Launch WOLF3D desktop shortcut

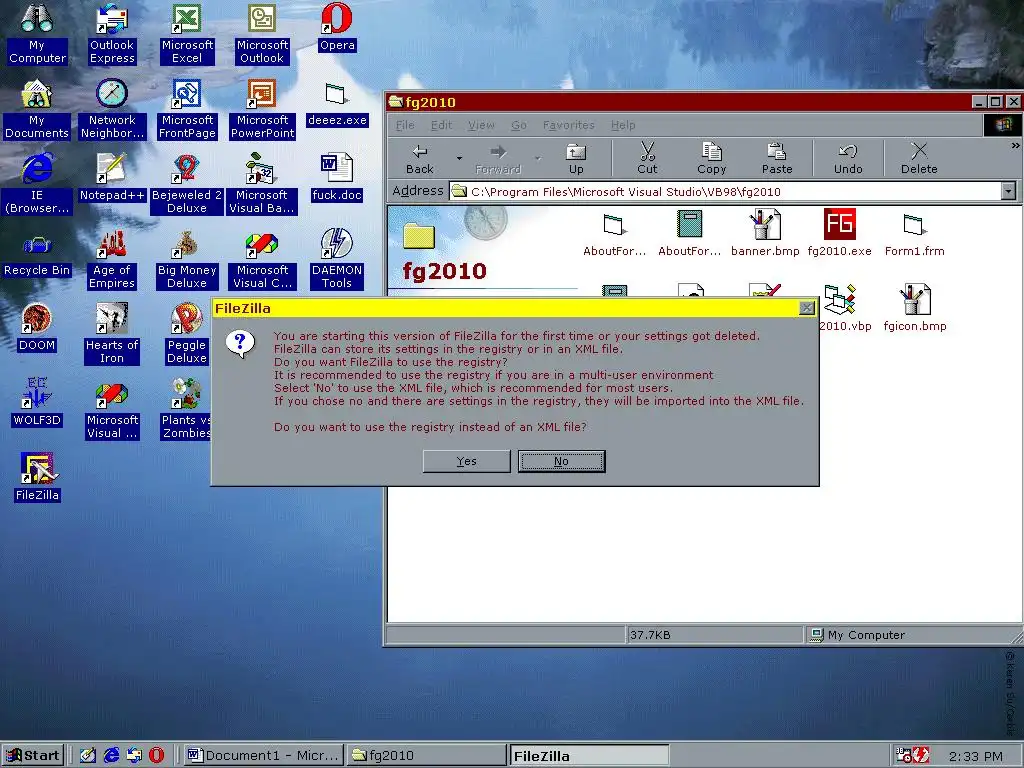click(37, 403)
